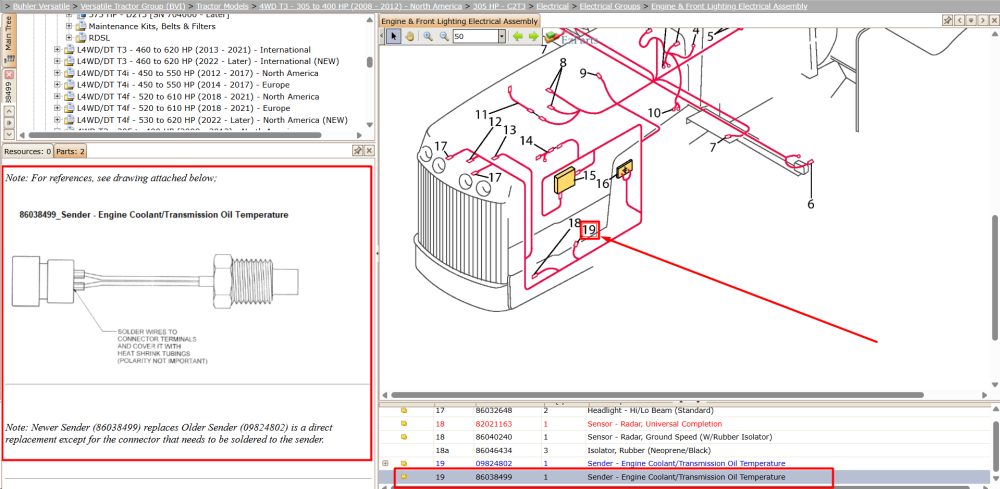The height and width of the screenshot is (489, 1000).
Task: Select the arrow pointer tool in diagram toolbar
Action: click(393, 36)
